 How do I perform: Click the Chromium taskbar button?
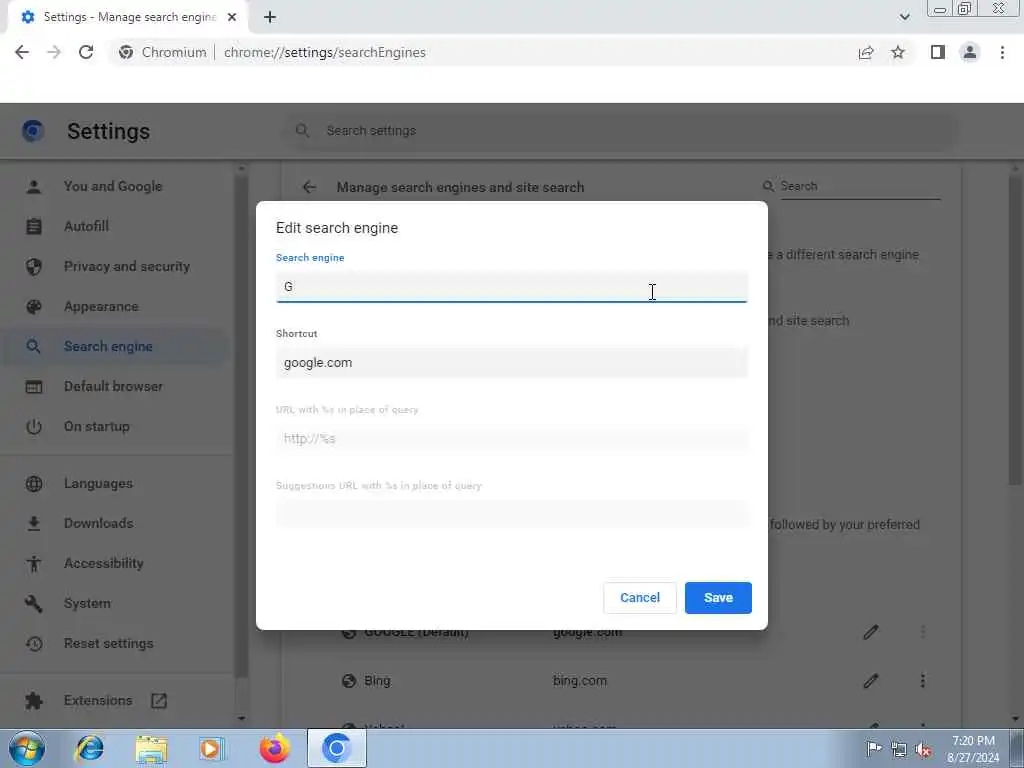tap(337, 748)
